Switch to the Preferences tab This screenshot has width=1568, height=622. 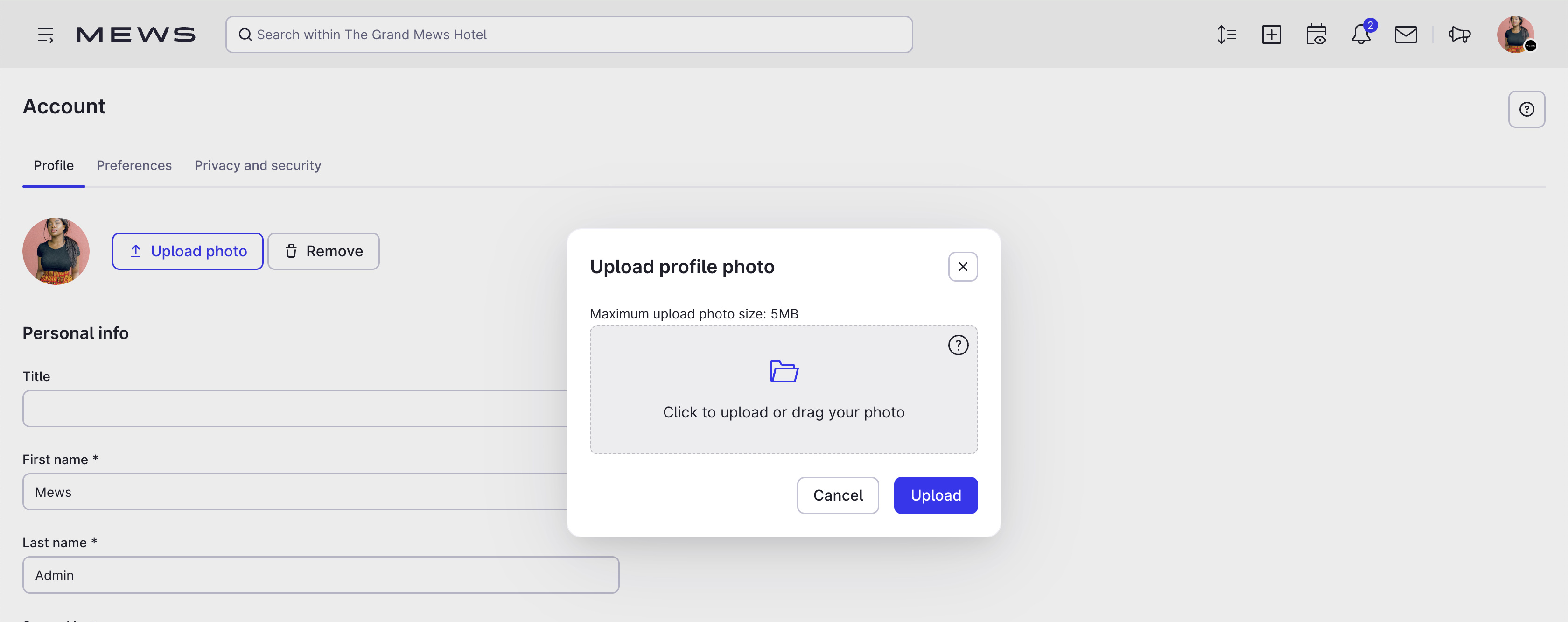[133, 165]
